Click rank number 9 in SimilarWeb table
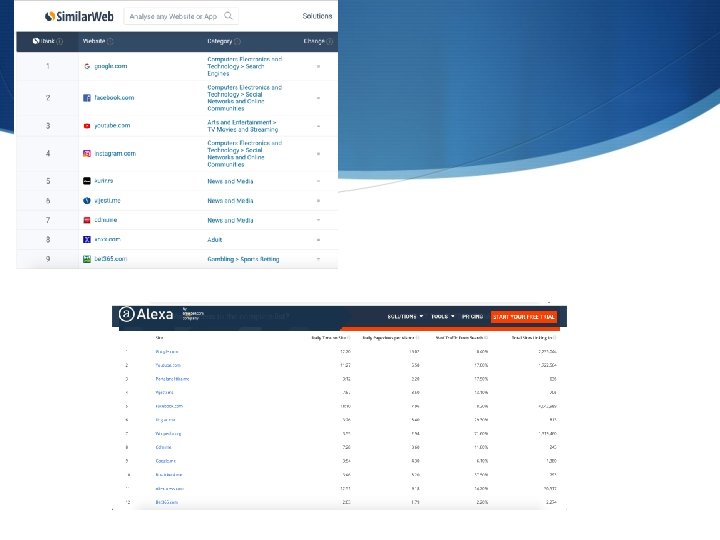Screen dimensions: 720x540 point(48,259)
